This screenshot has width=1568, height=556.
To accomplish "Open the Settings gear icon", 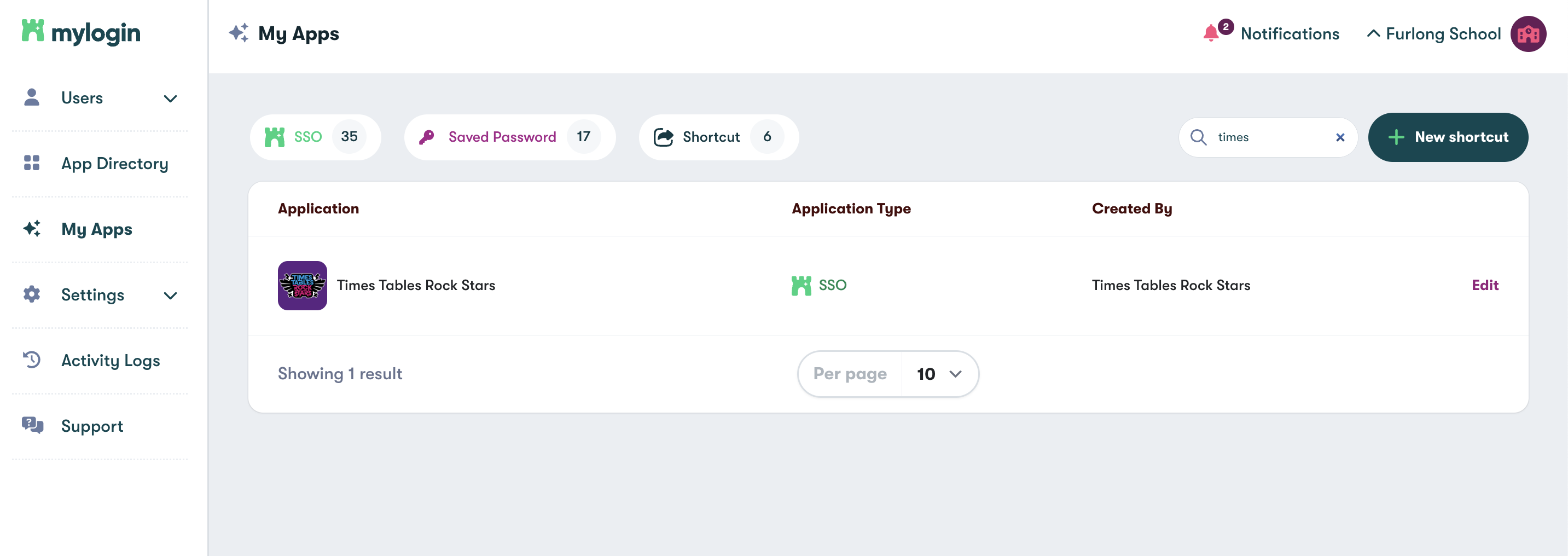I will coord(31,295).
